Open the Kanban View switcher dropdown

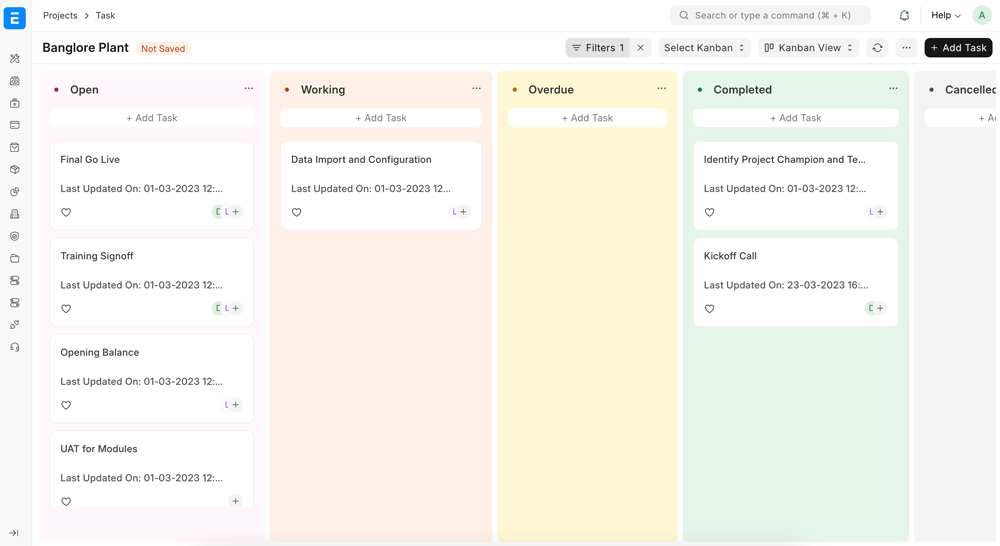(808, 48)
